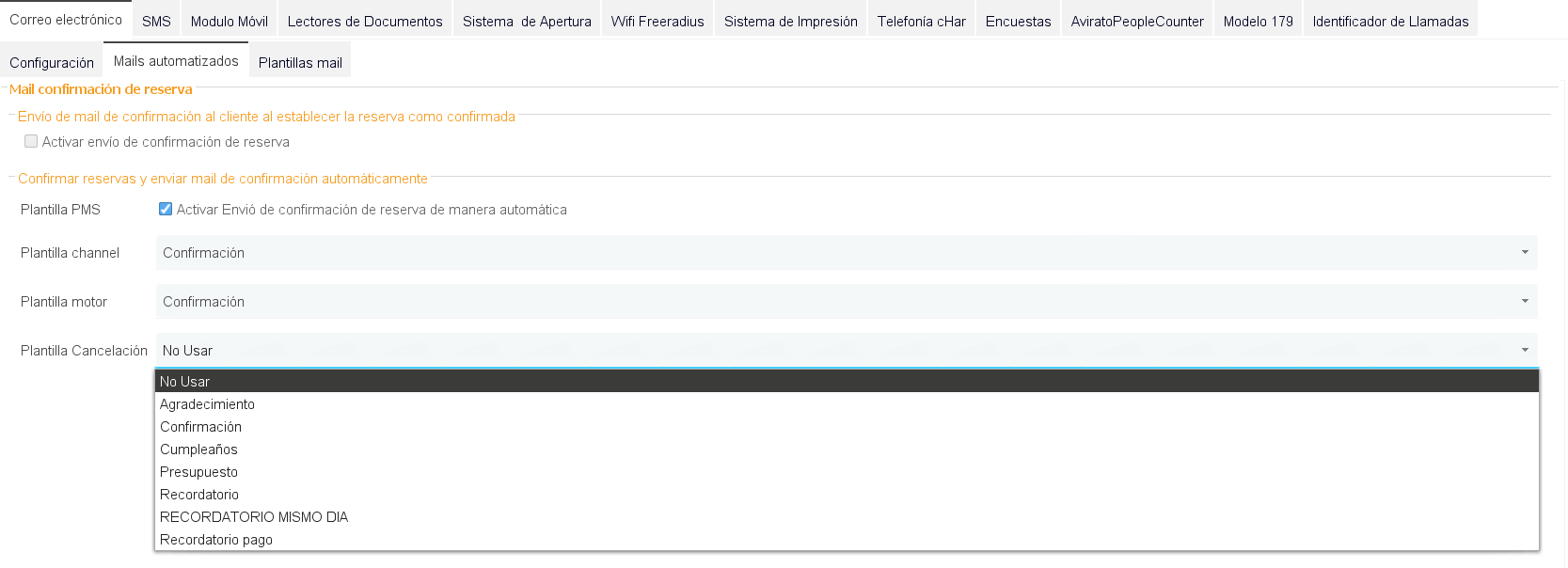Go to Sistema de Apertura tab
Image resolution: width=1568 pixels, height=568 pixels.
[x=527, y=21]
